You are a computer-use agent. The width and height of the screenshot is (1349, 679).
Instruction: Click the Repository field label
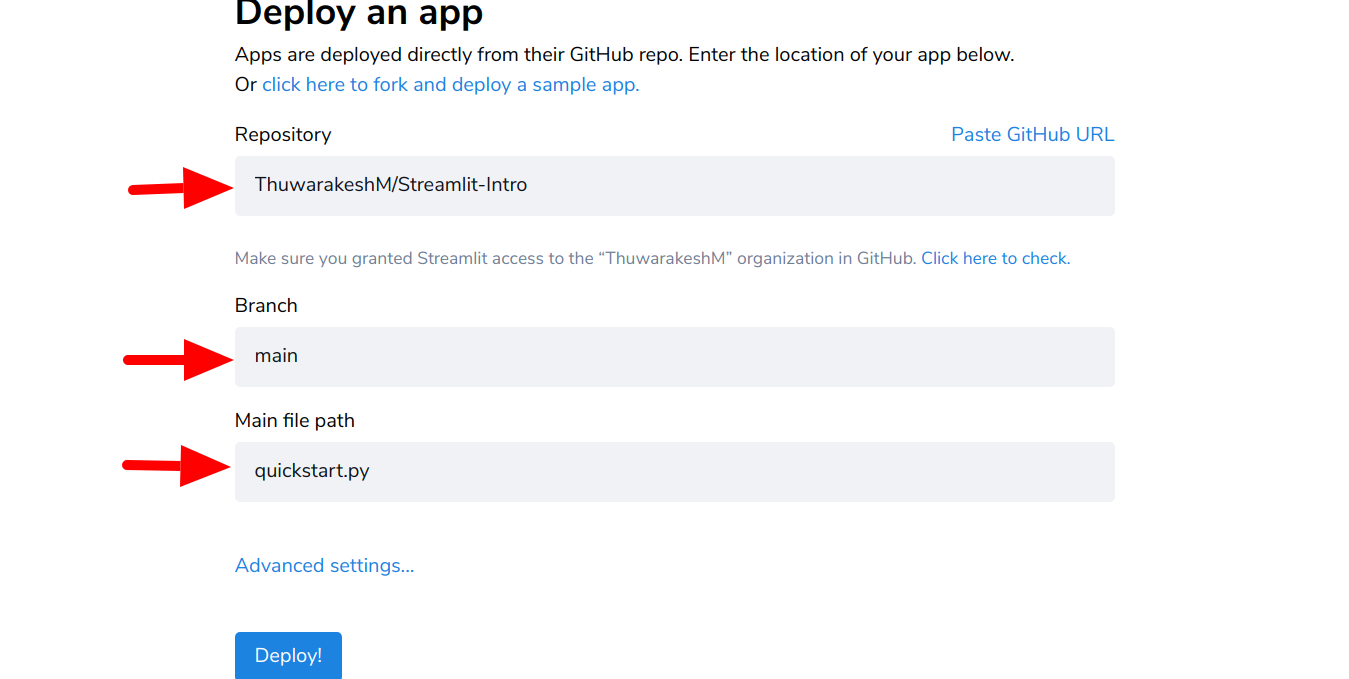[x=283, y=135]
